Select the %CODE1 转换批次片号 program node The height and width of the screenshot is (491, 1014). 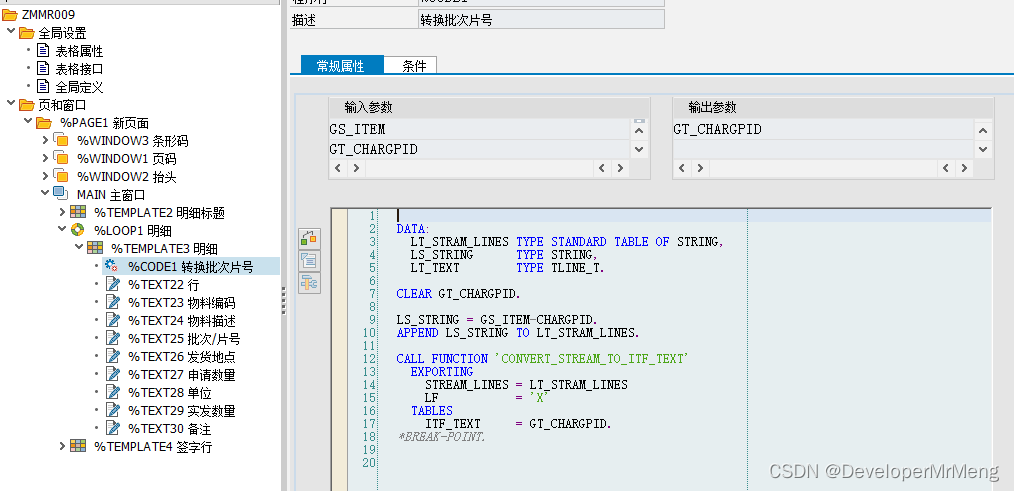189,266
